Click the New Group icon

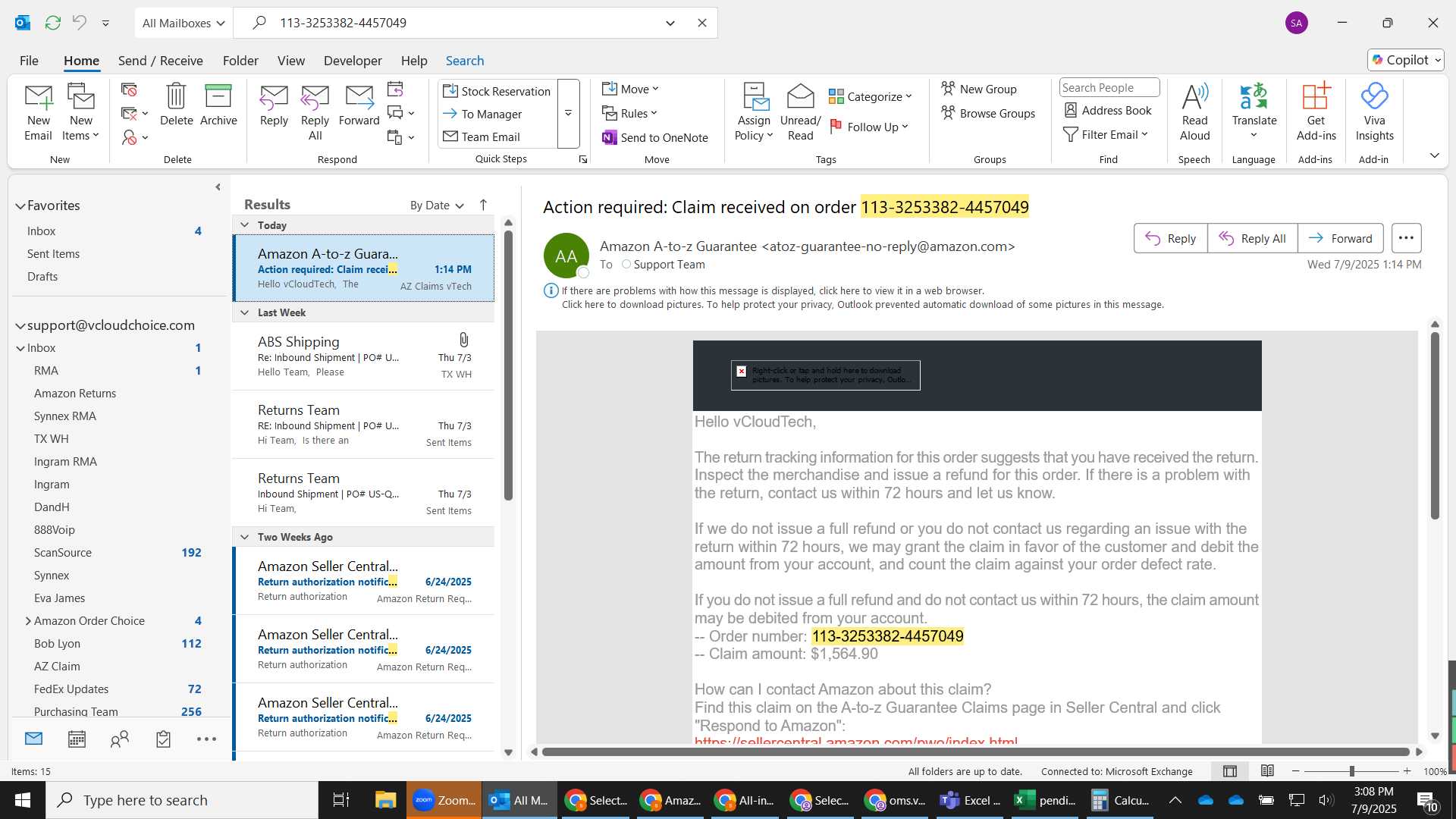(979, 89)
